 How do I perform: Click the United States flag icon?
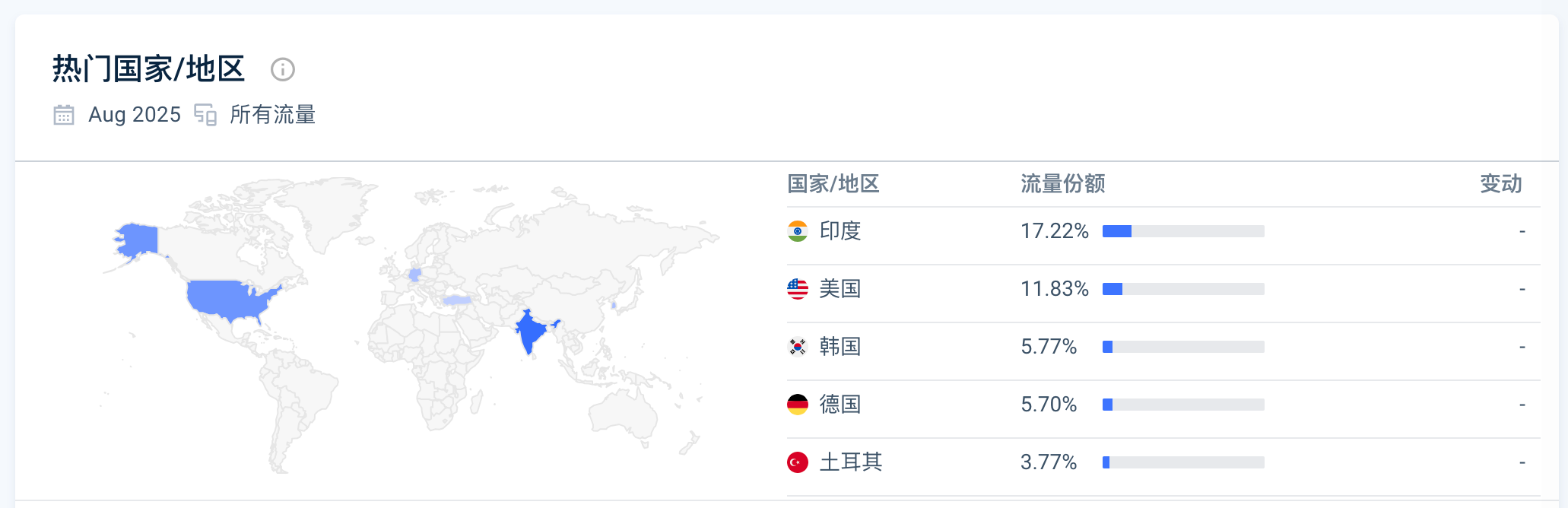click(x=798, y=289)
